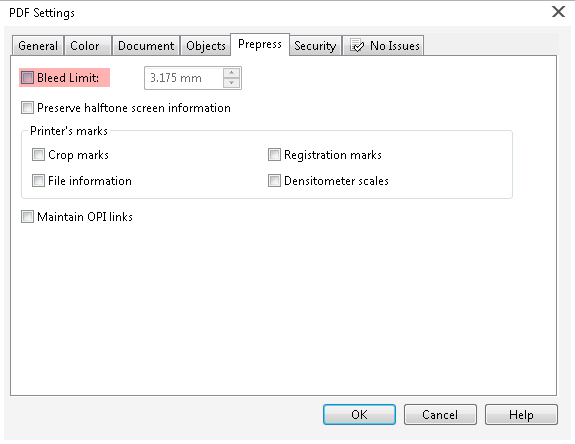Enable Densitometer scales checkbox
Image resolution: width=575 pixels, height=444 pixels.
(274, 180)
